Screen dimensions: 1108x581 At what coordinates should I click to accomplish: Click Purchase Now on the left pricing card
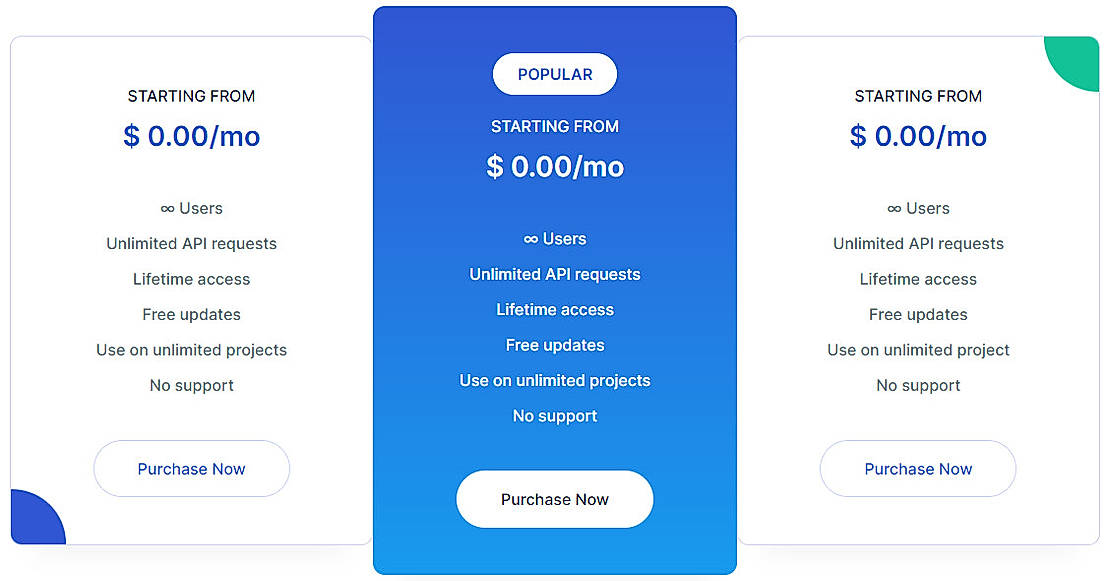(x=191, y=468)
